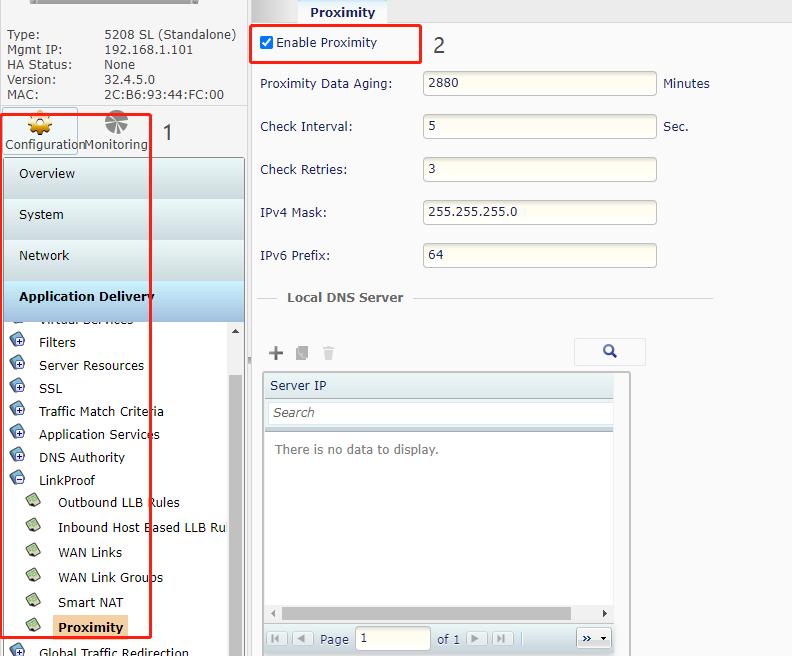The width and height of the screenshot is (792, 656).
Task: Click the Version value 32.4.5.0
Action: coord(129,80)
